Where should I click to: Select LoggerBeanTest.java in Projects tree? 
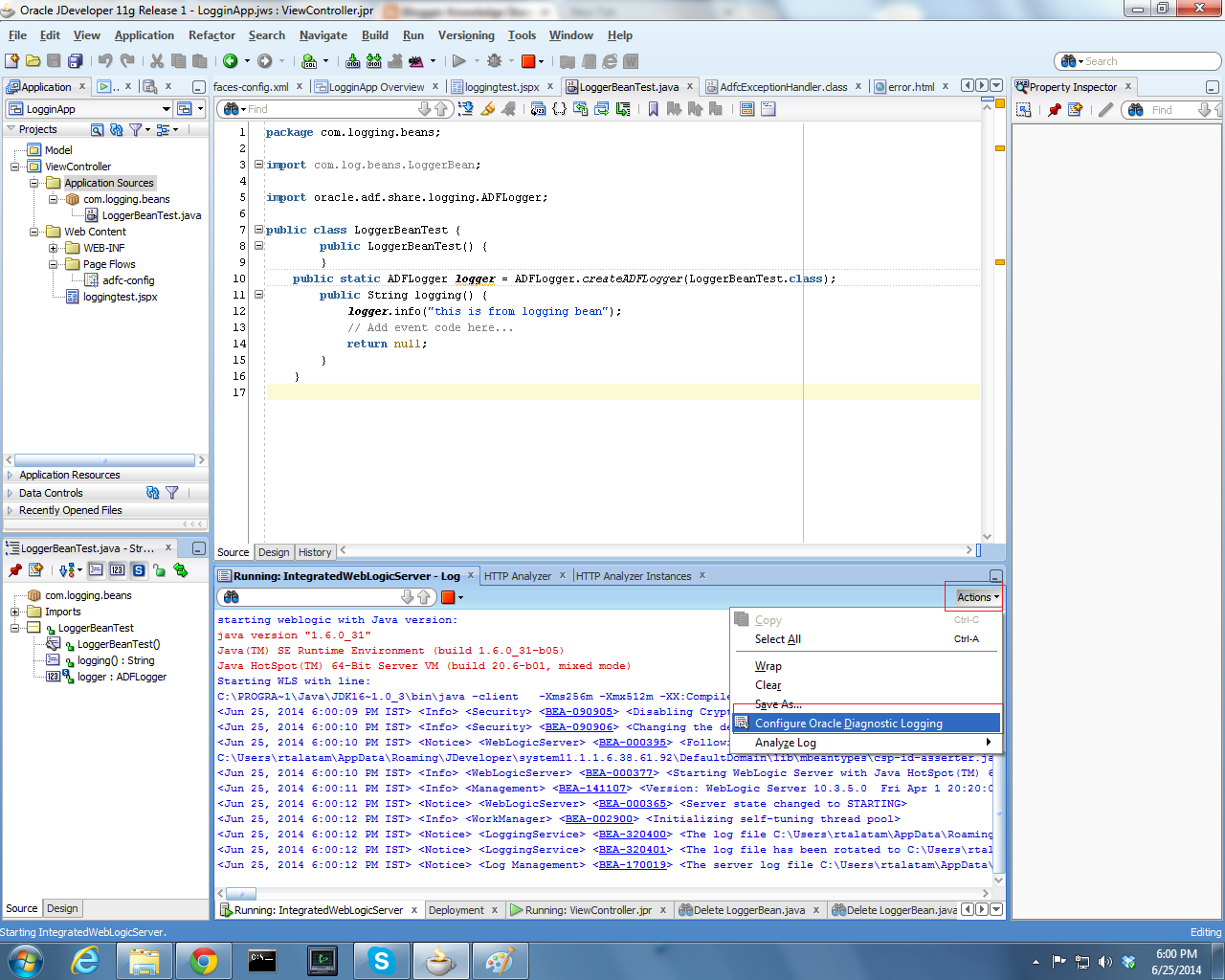tap(151, 215)
